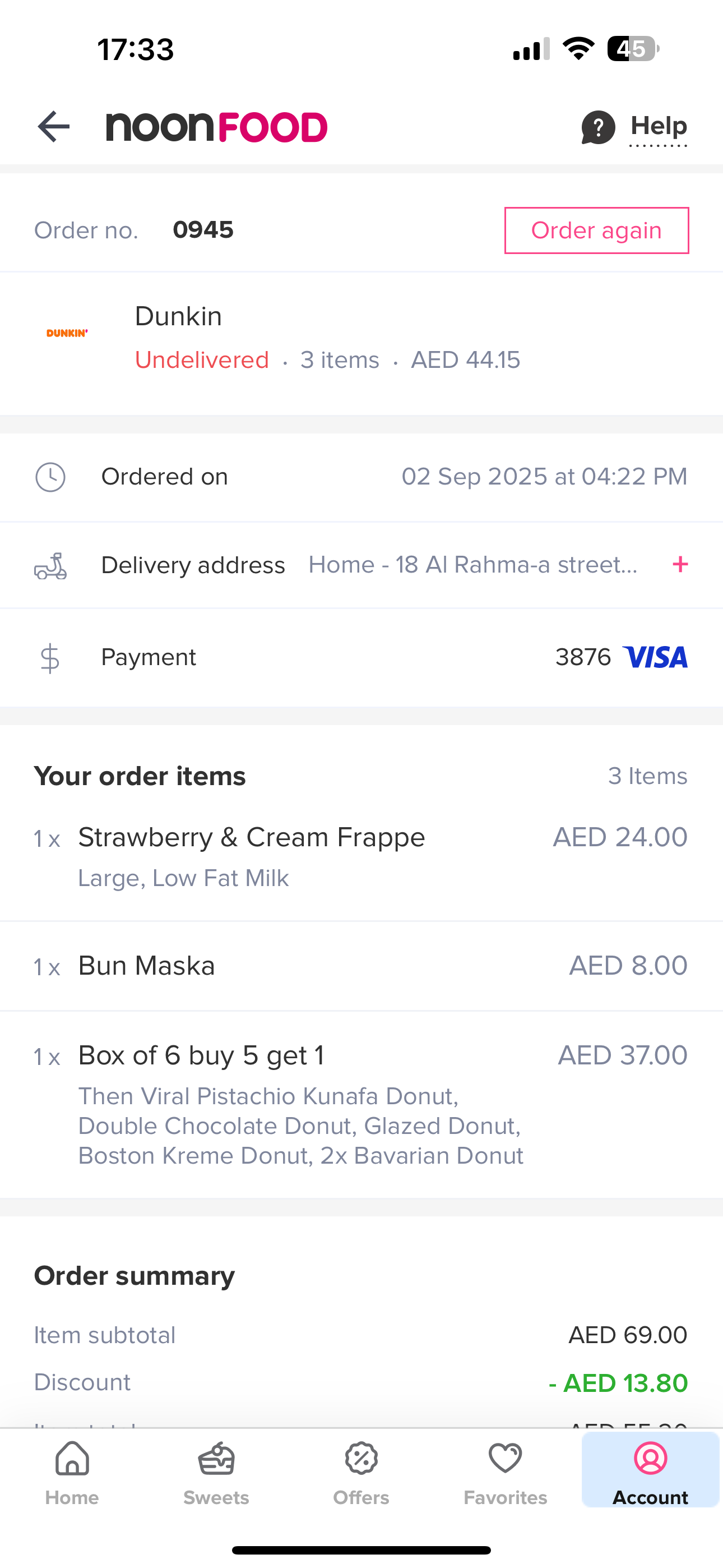Tap the Bun Maska order item
This screenshot has height=1568, width=723.
[147, 966]
